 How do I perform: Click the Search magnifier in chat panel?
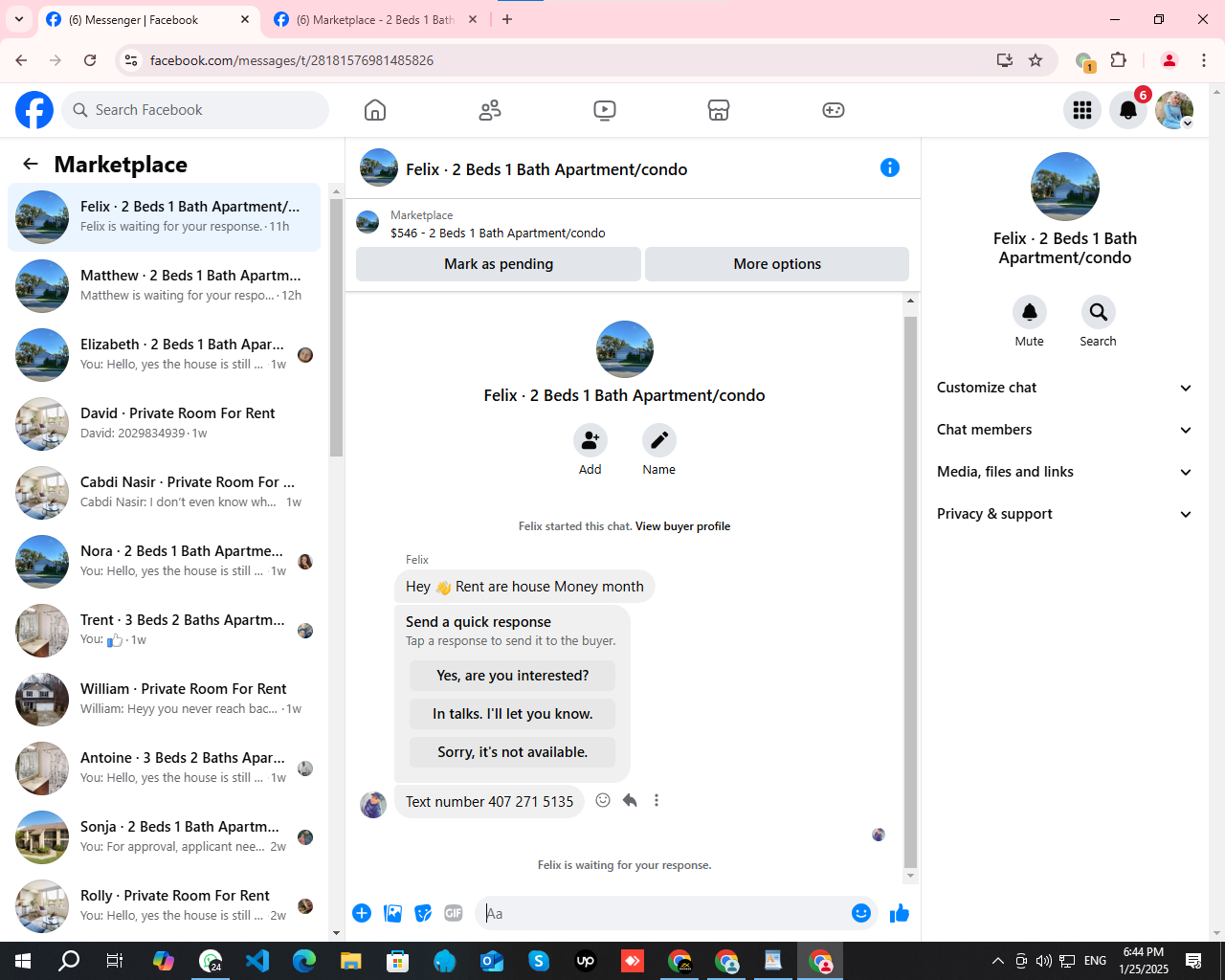point(1099,312)
